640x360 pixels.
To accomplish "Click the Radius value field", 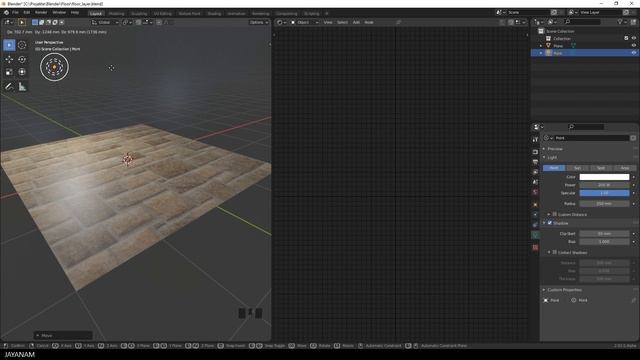I will point(604,204).
